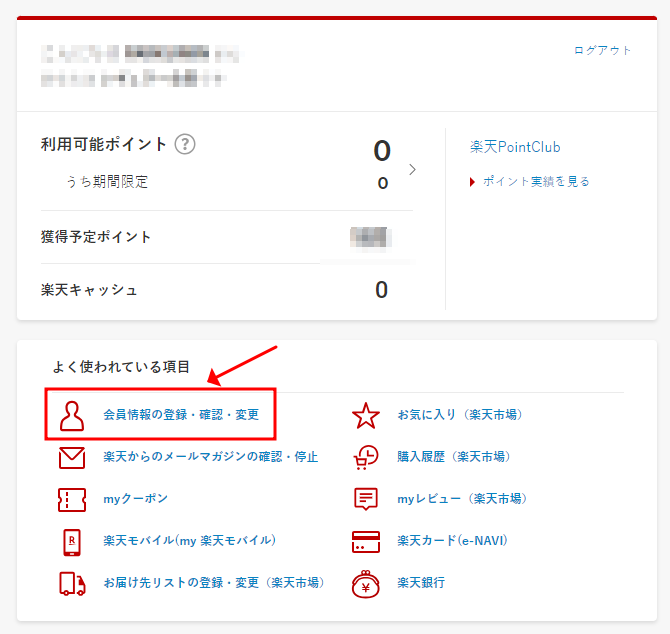Click the review speech bubble icon
670x634 pixels.
(366, 499)
